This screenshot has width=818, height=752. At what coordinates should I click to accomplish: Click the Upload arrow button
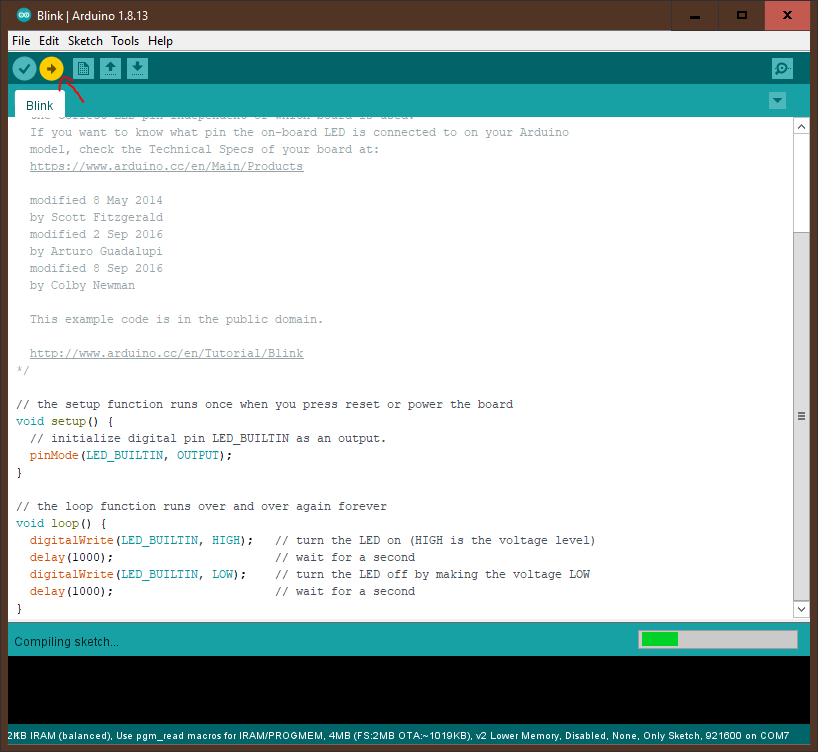(x=51, y=68)
